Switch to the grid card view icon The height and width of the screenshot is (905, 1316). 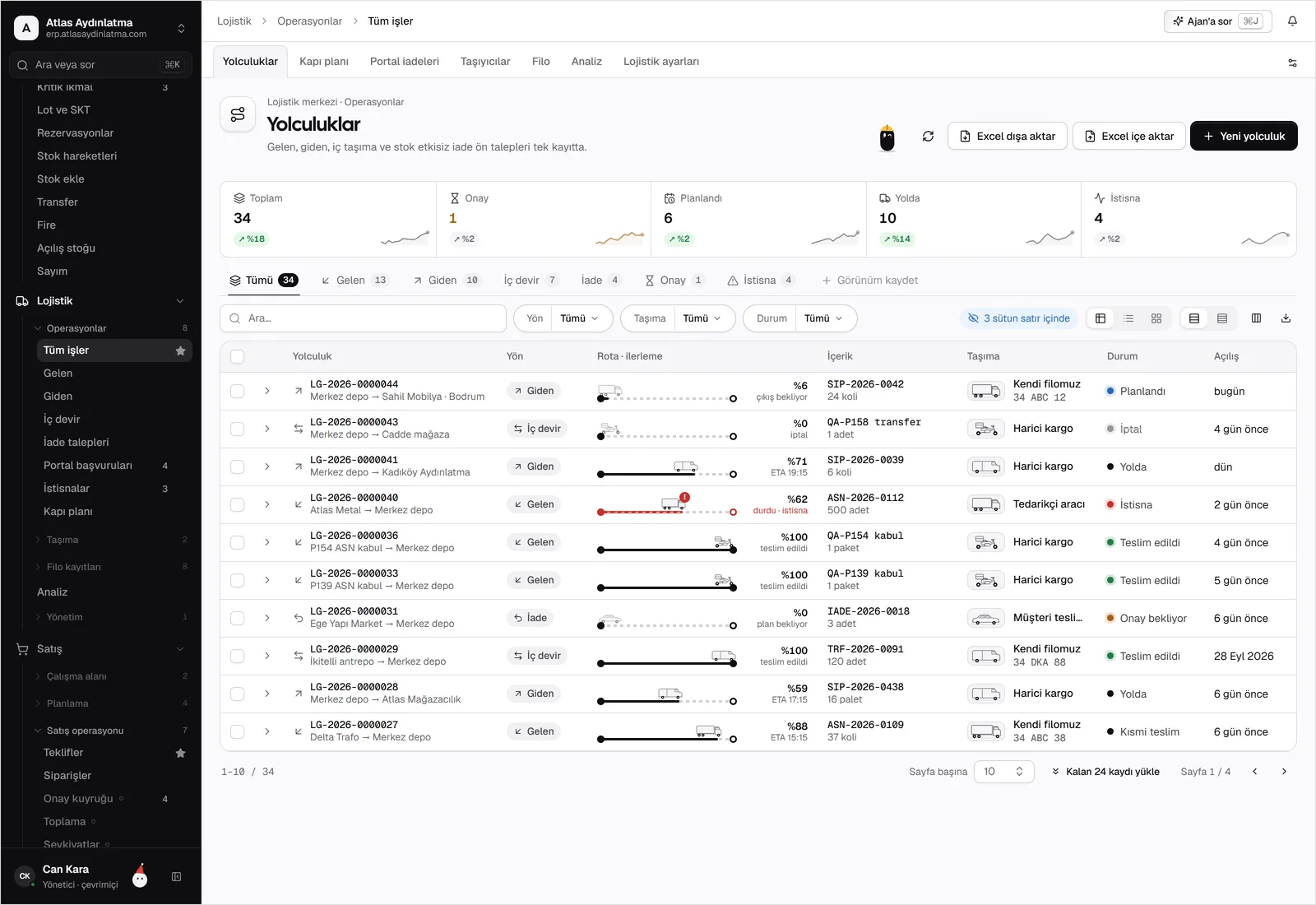pyautogui.click(x=1156, y=318)
